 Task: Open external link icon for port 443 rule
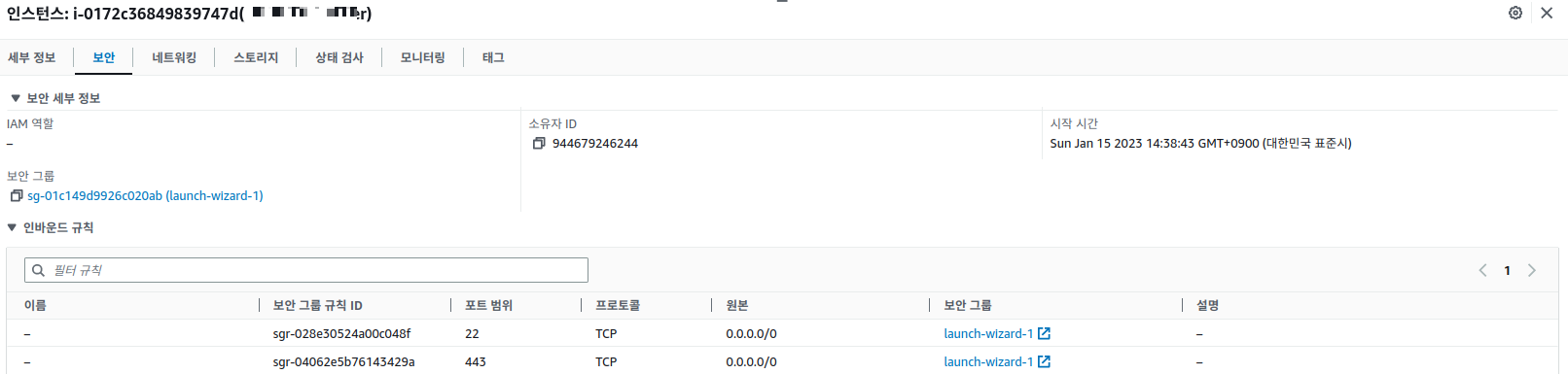(1044, 361)
